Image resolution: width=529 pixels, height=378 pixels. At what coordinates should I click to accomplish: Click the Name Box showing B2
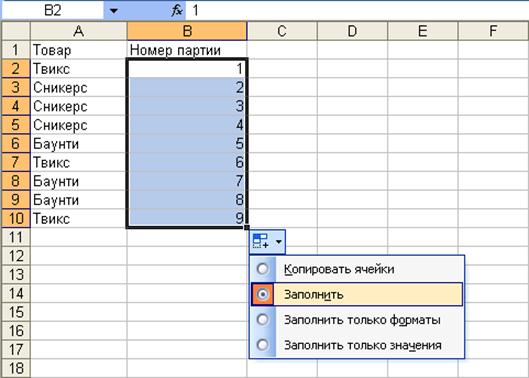pos(53,10)
